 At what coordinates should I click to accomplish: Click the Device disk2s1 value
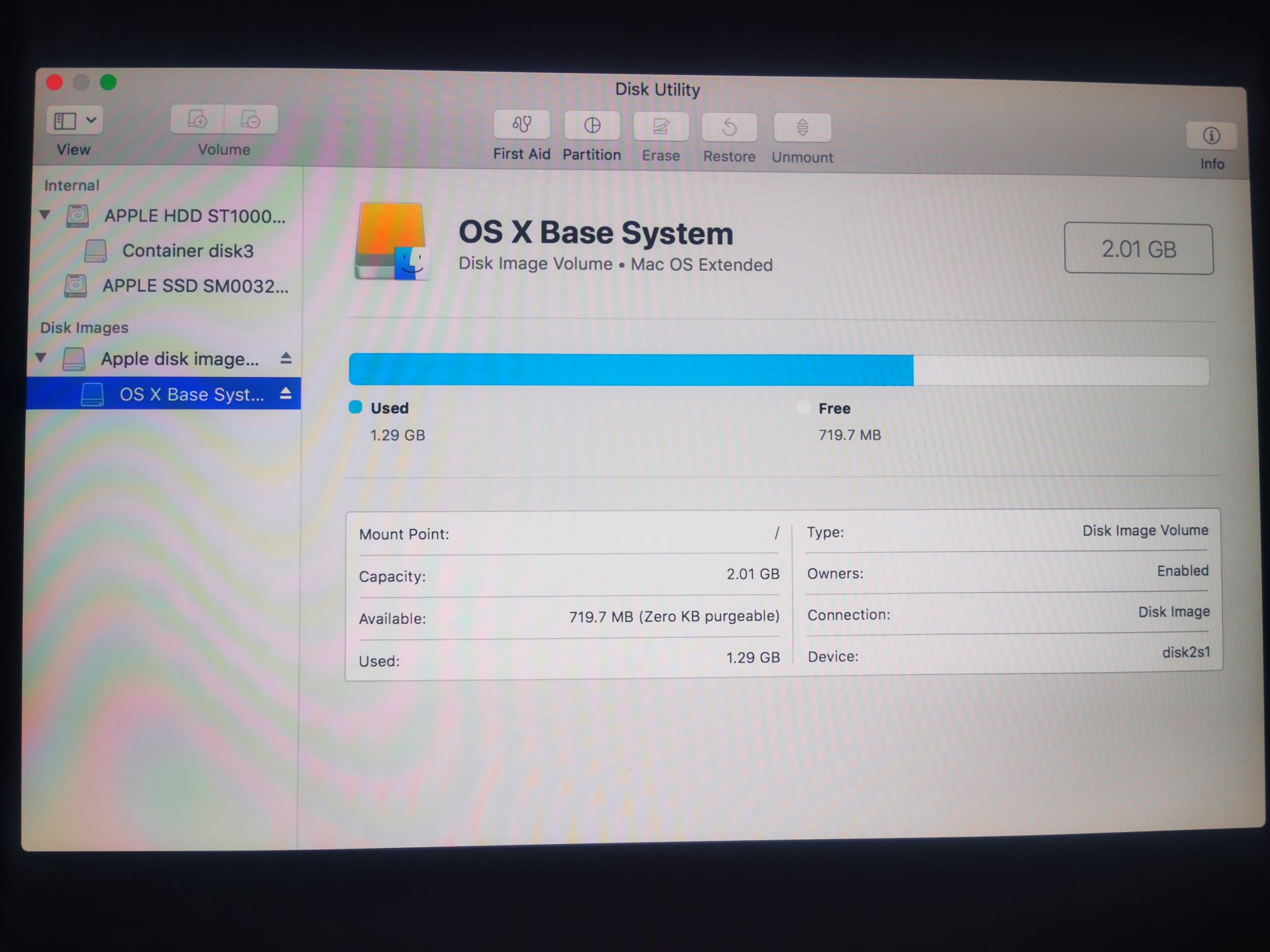tap(1186, 652)
